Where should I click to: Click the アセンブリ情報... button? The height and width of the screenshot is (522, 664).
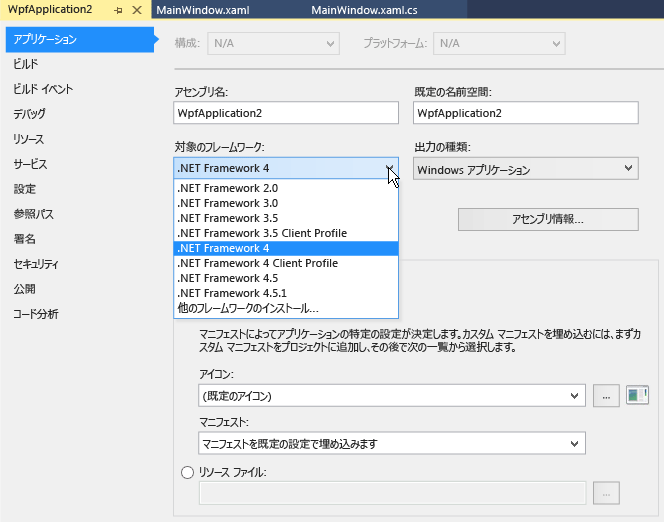[x=548, y=219]
